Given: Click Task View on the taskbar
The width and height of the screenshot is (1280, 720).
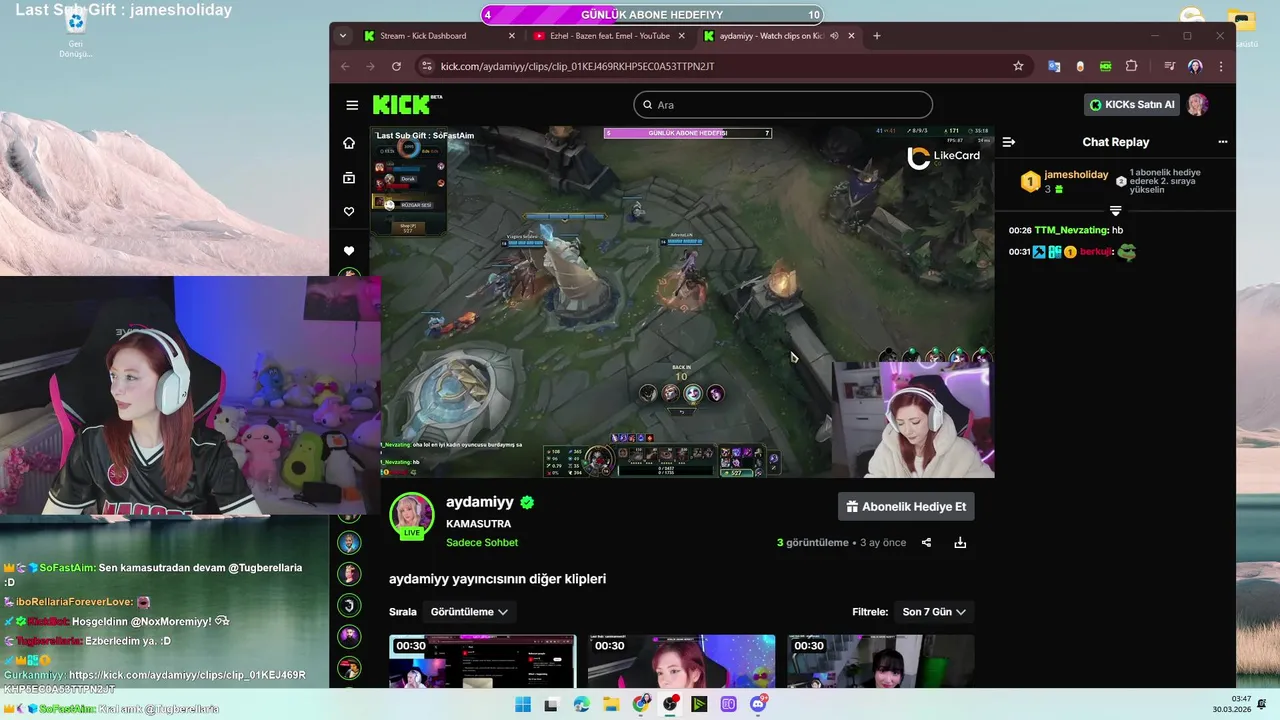Looking at the screenshot, I should point(551,704).
